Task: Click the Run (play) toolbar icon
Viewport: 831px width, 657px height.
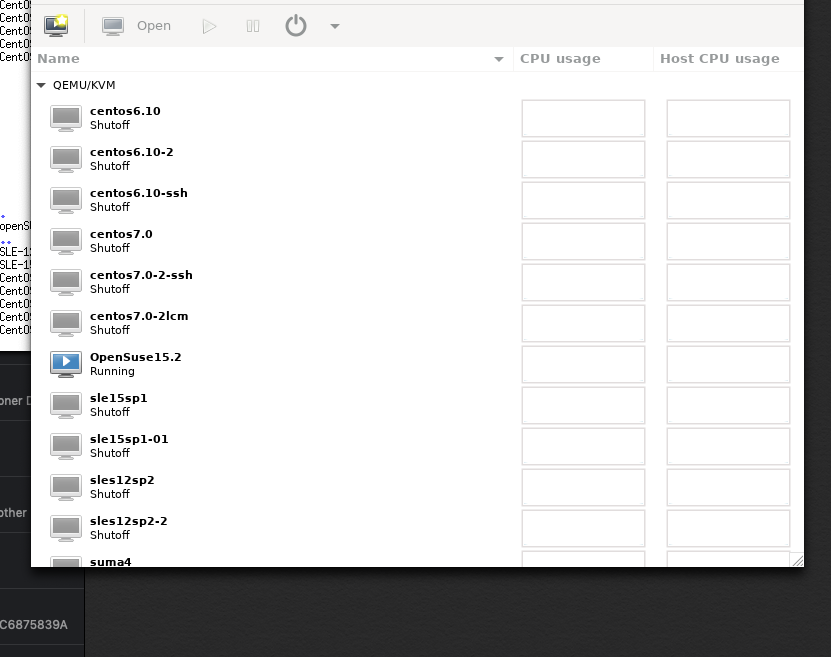Action: pyautogui.click(x=209, y=26)
